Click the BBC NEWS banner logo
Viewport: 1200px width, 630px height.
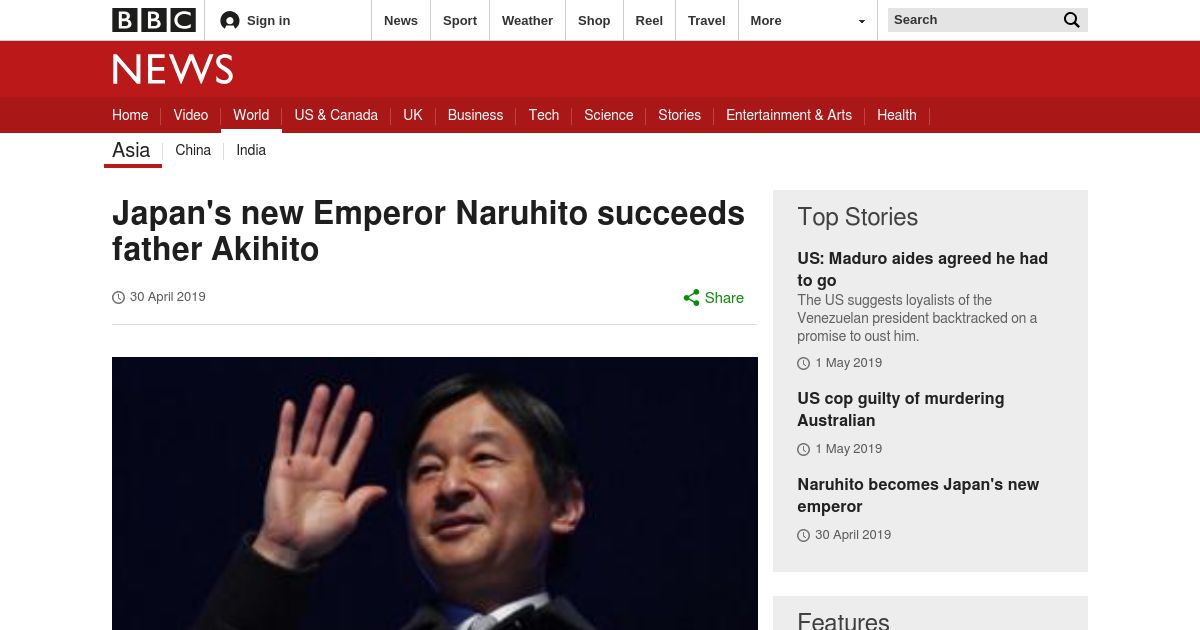tap(172, 69)
